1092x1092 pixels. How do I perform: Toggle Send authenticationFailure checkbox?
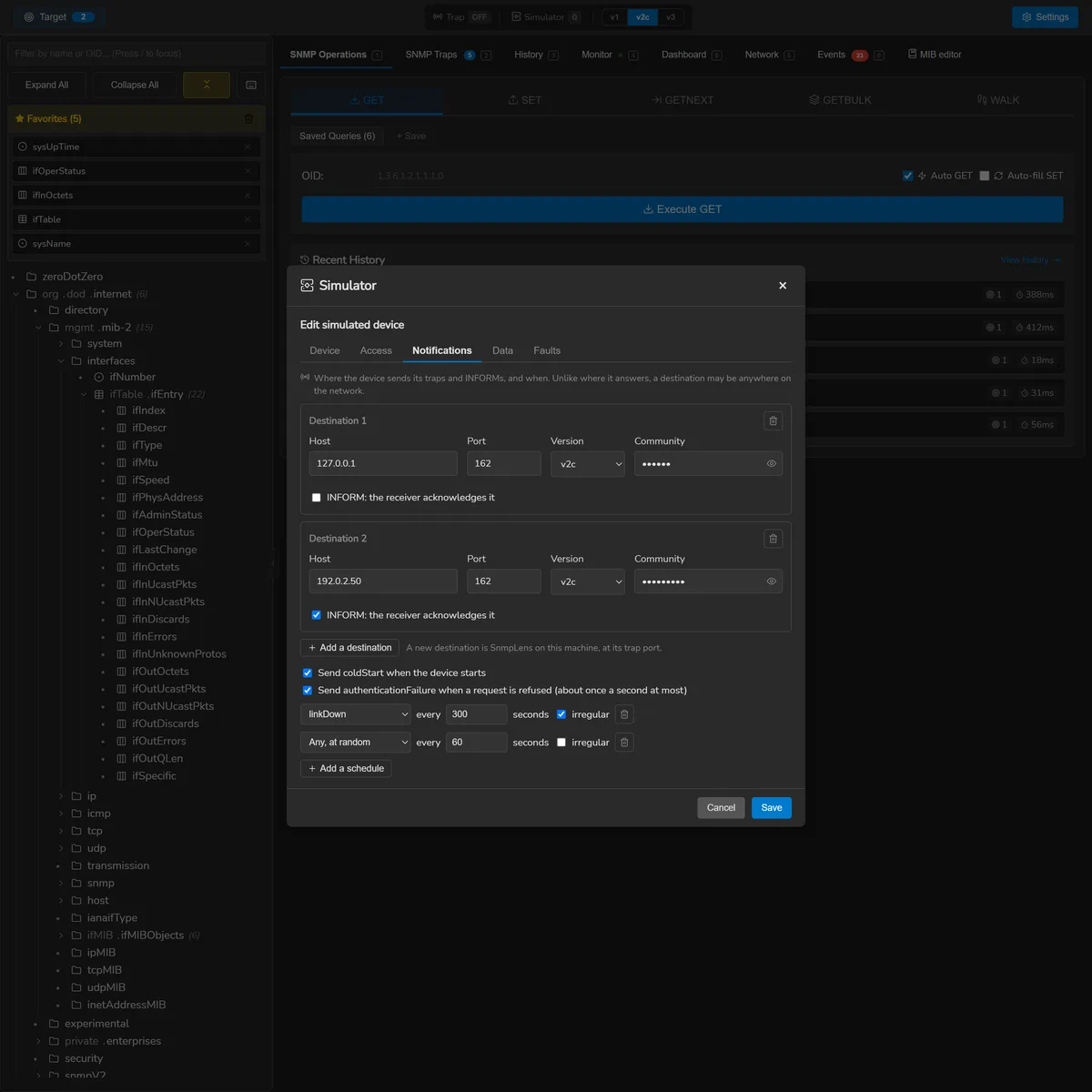[308, 690]
